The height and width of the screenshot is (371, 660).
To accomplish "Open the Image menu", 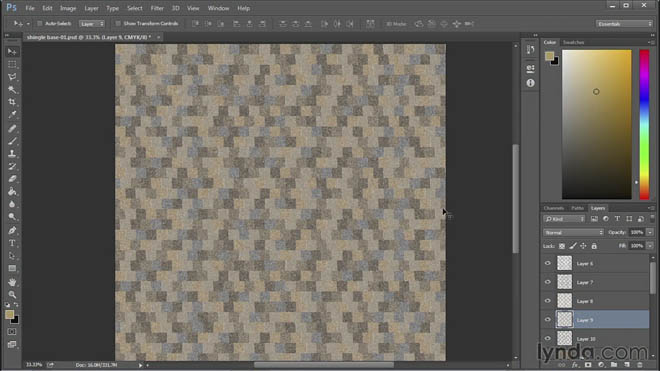I will pos(68,8).
